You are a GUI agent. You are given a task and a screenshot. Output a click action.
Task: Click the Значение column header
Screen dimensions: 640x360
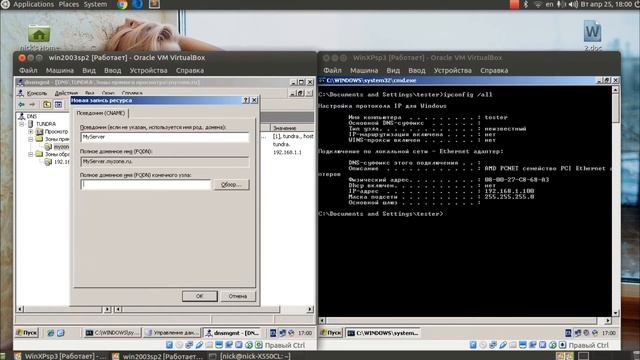[292, 128]
